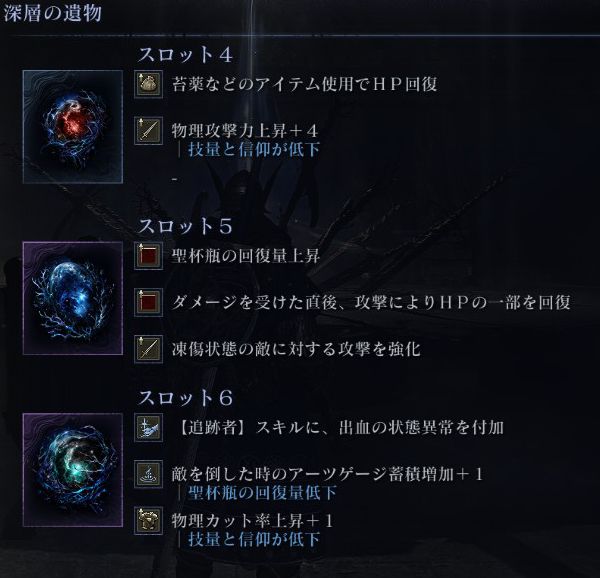The width and height of the screenshot is (600, 578).
Task: Click the skill icon beside 【追跡者】スキルに
Action: pyautogui.click(x=148, y=427)
